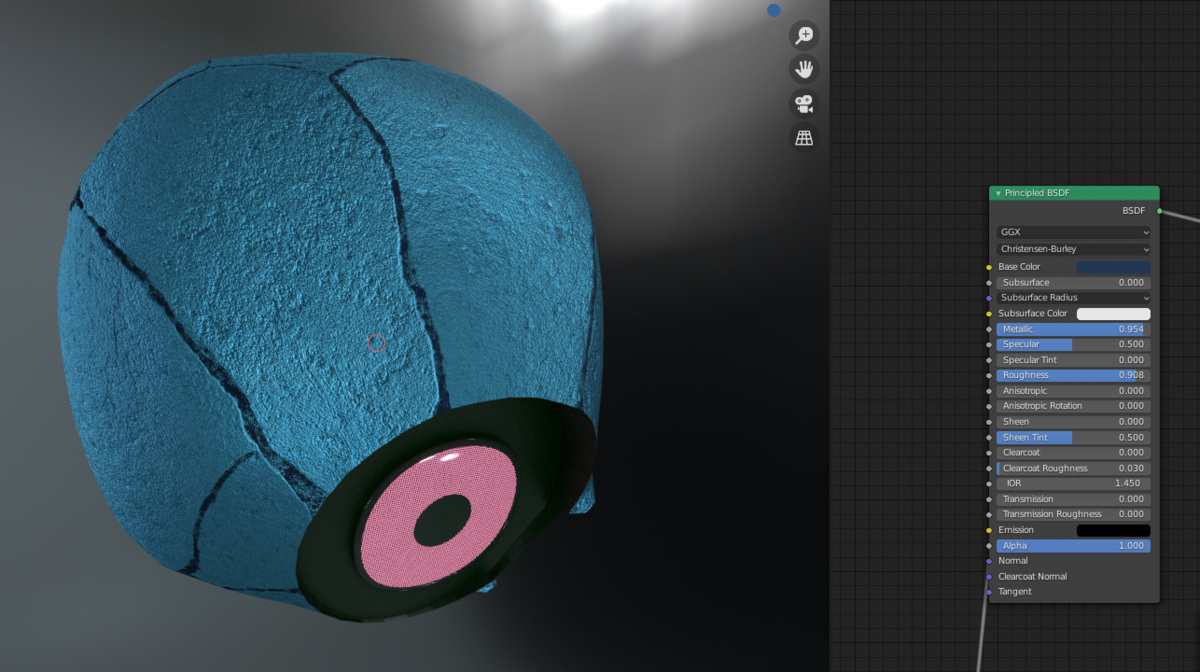1200x672 pixels.
Task: Click the Anisotropic Rotation field
Action: 1074,406
